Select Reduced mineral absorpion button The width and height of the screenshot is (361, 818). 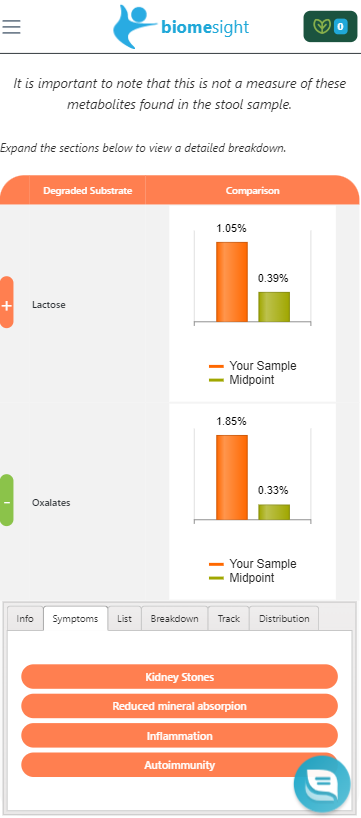tap(179, 706)
